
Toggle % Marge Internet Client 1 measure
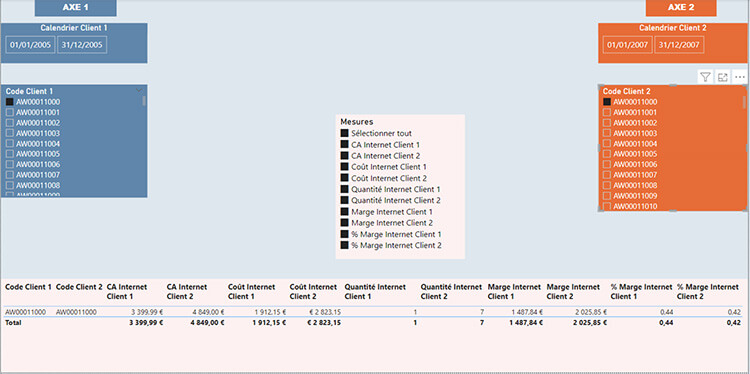click(x=344, y=234)
